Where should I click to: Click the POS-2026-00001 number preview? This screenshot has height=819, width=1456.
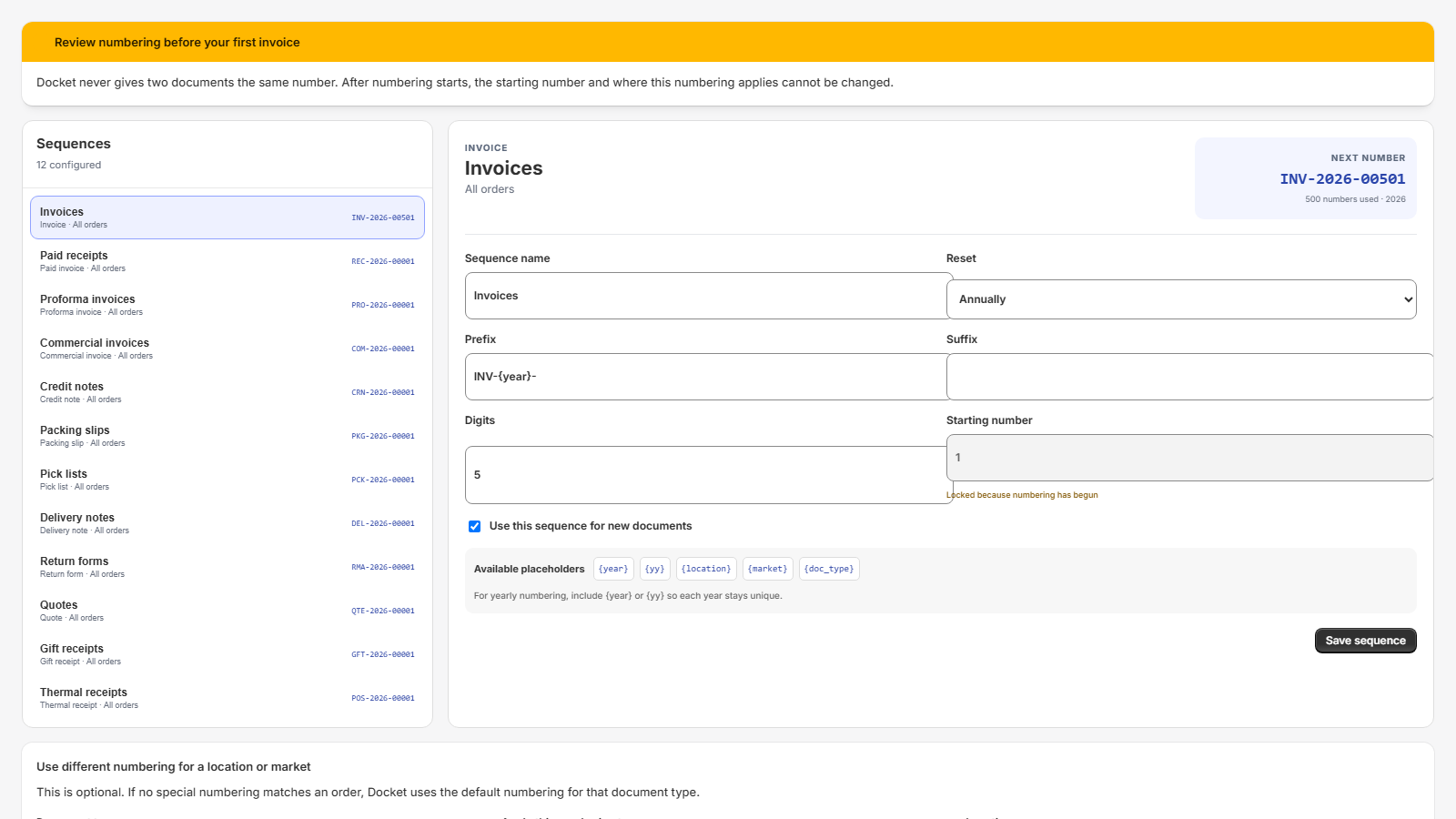pos(383,698)
